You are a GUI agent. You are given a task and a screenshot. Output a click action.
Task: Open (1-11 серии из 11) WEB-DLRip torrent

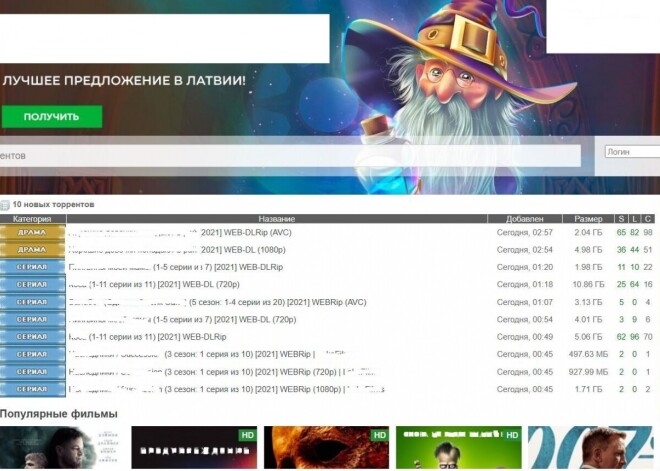pos(147,337)
